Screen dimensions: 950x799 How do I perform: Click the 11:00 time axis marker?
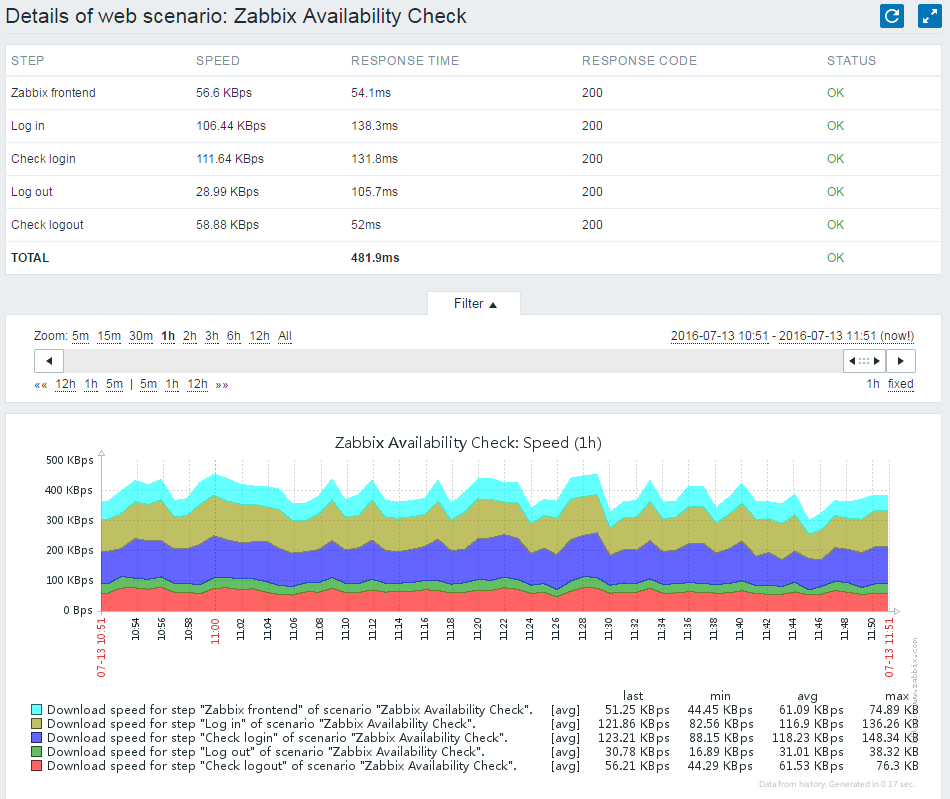tap(214, 631)
